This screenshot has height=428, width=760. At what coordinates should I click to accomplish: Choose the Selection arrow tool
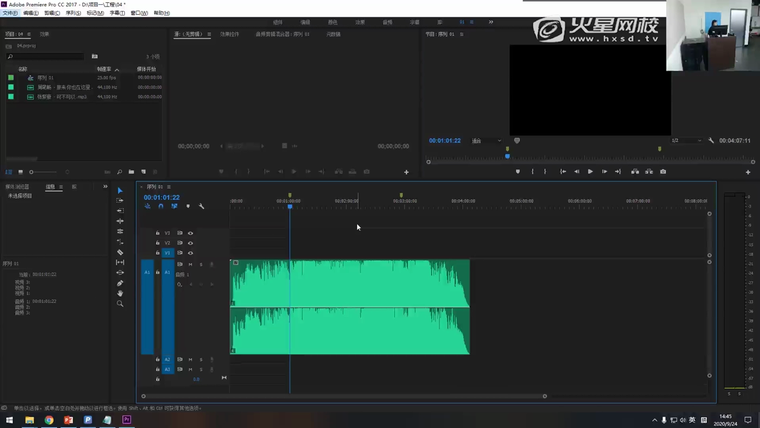[120, 191]
